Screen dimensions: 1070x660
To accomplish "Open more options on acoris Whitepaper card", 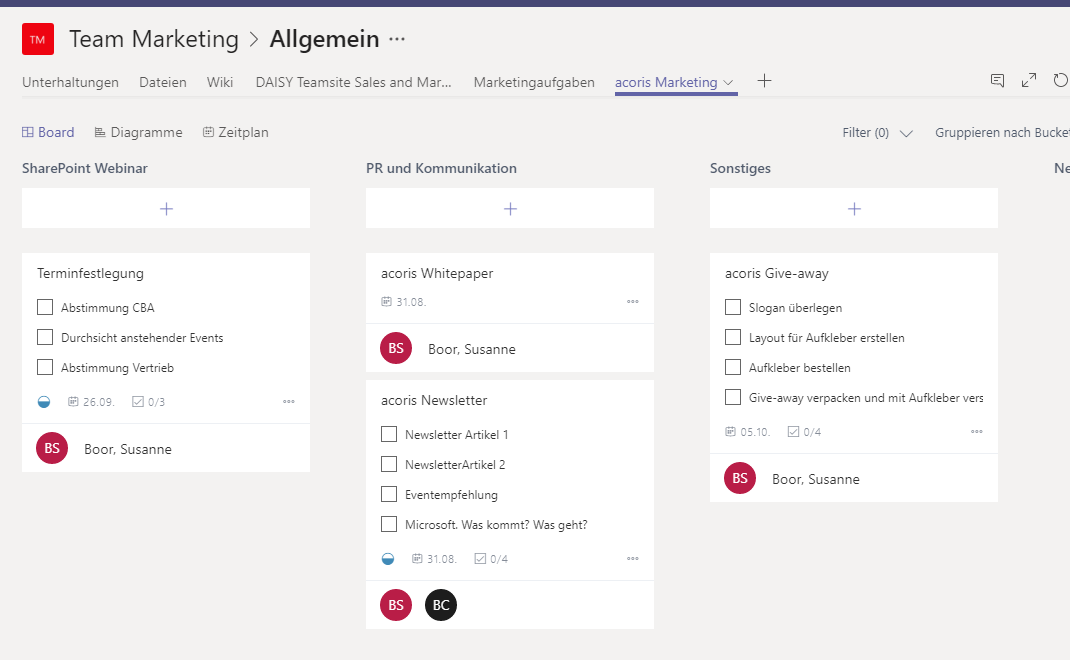I will 633,302.
